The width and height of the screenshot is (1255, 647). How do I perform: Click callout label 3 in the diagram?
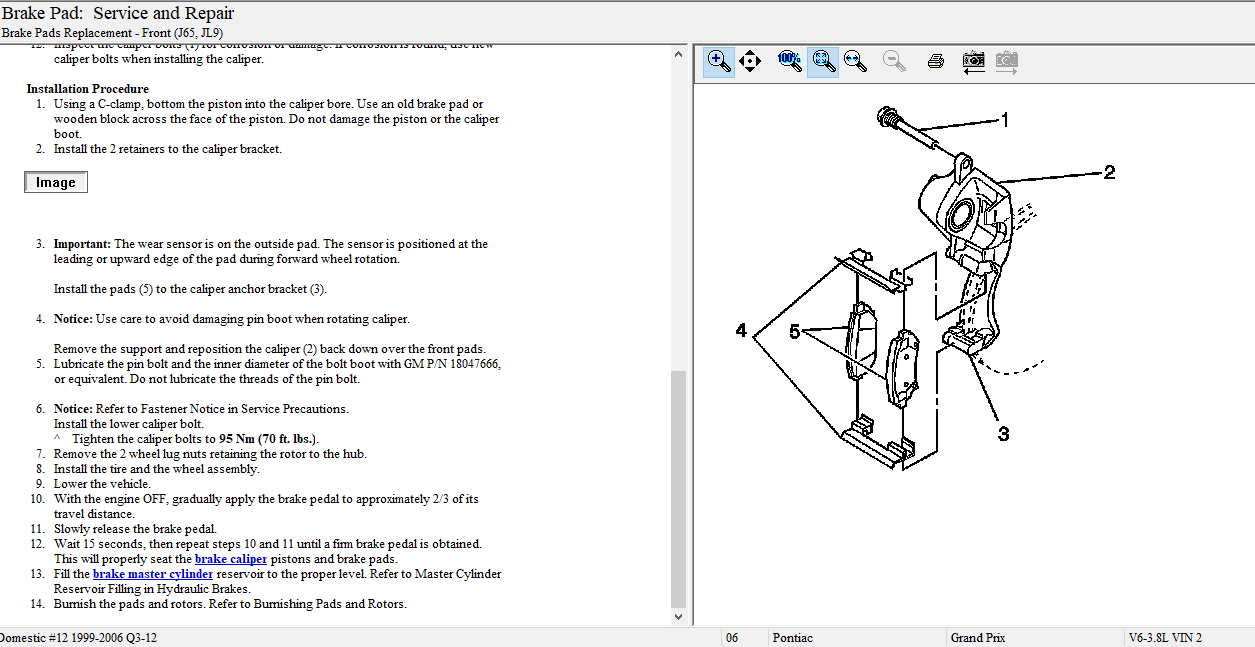click(1003, 434)
